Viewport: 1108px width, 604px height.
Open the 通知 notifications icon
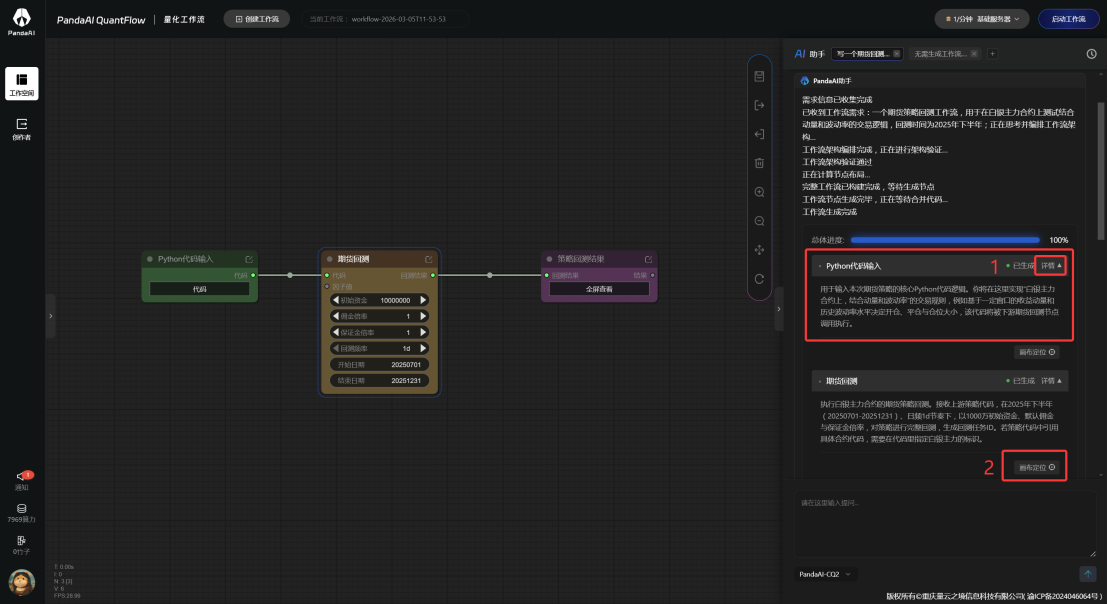pyautogui.click(x=22, y=480)
